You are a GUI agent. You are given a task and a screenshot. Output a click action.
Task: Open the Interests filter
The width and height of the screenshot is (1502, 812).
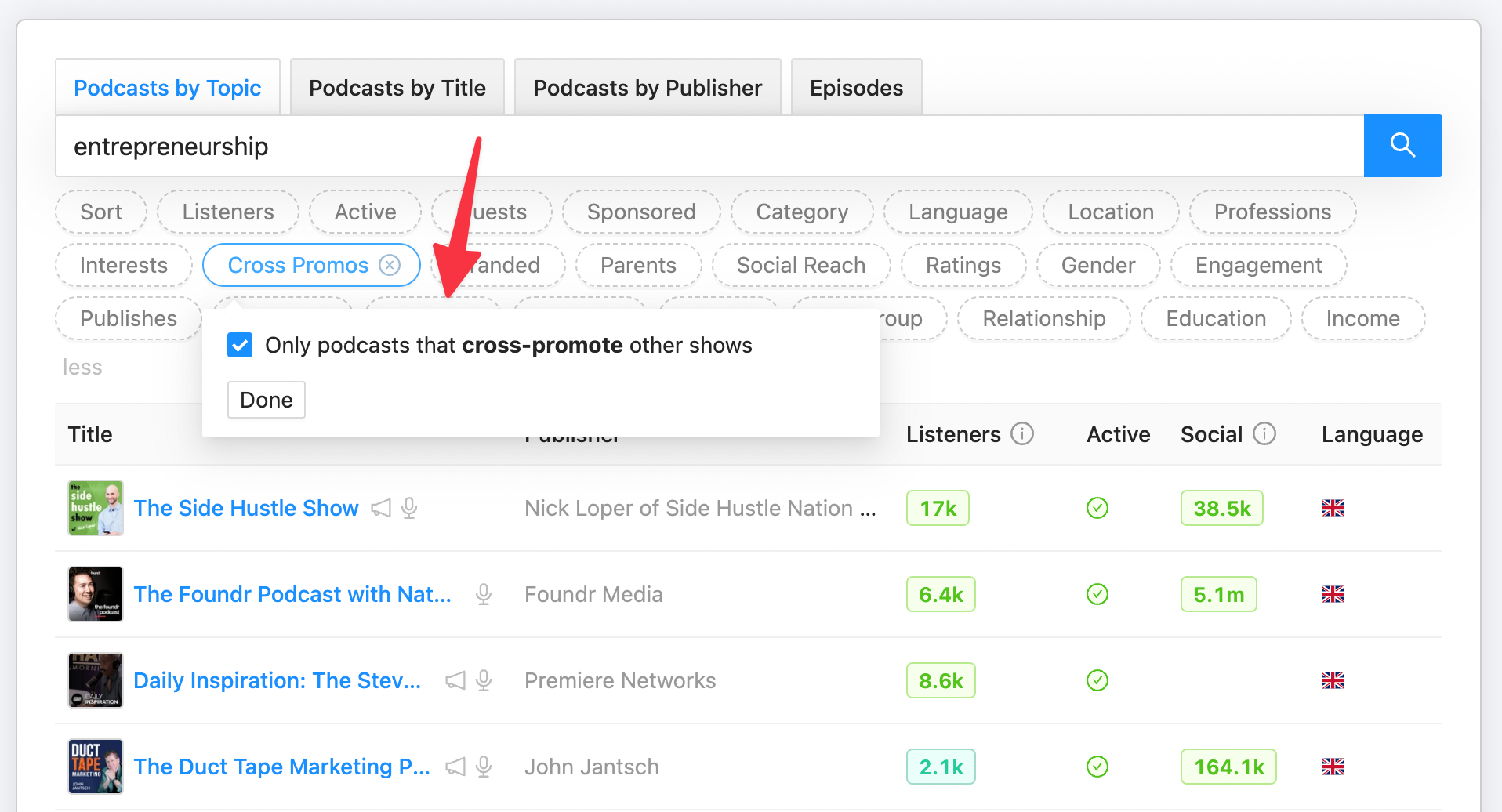[x=124, y=265]
